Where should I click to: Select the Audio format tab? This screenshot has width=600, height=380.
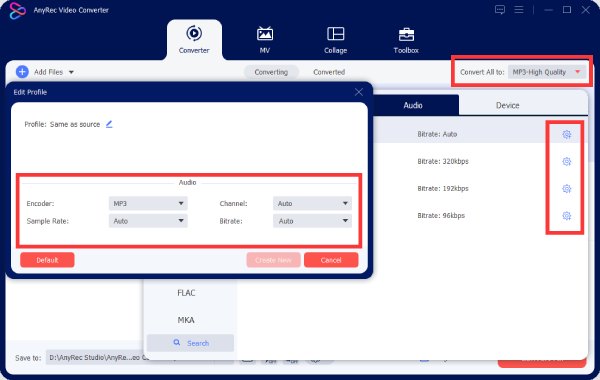[x=413, y=105]
